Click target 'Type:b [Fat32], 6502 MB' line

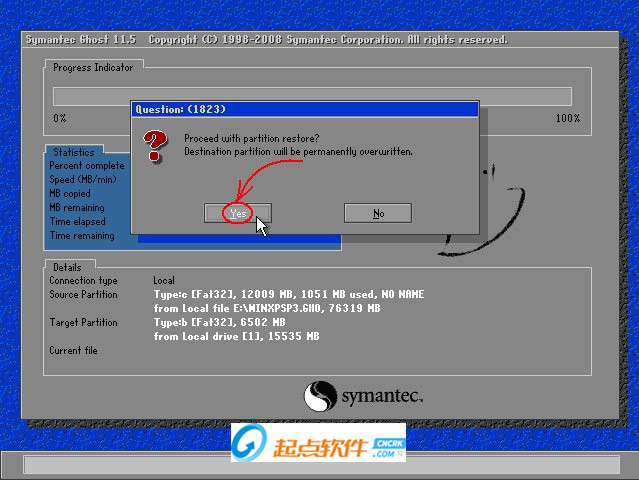[x=219, y=322]
